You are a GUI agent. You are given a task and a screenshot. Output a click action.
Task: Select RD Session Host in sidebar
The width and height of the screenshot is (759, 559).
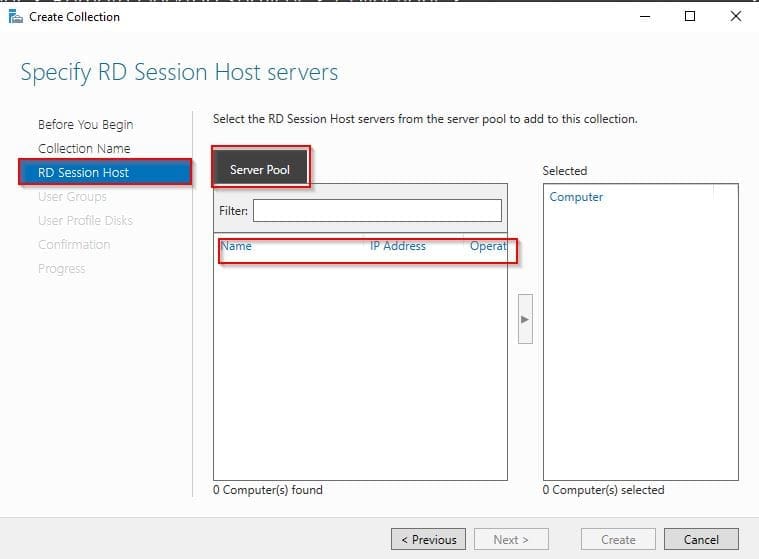[x=84, y=173]
